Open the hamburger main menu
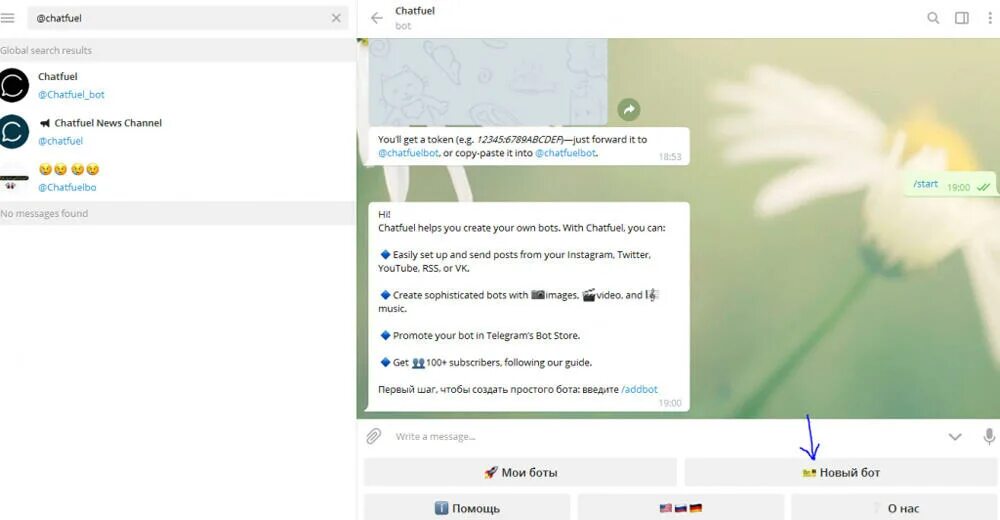 click(8, 18)
